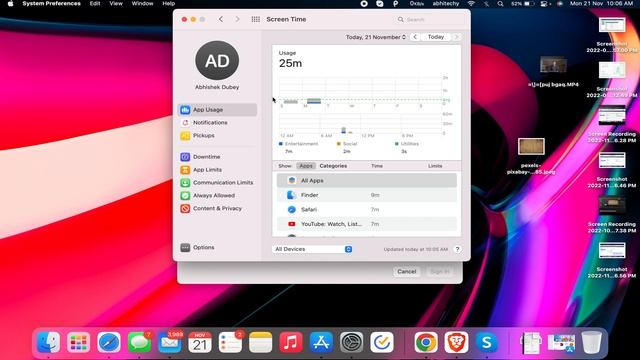Go to previous day arrow
The width and height of the screenshot is (640, 360).
[x=415, y=37]
